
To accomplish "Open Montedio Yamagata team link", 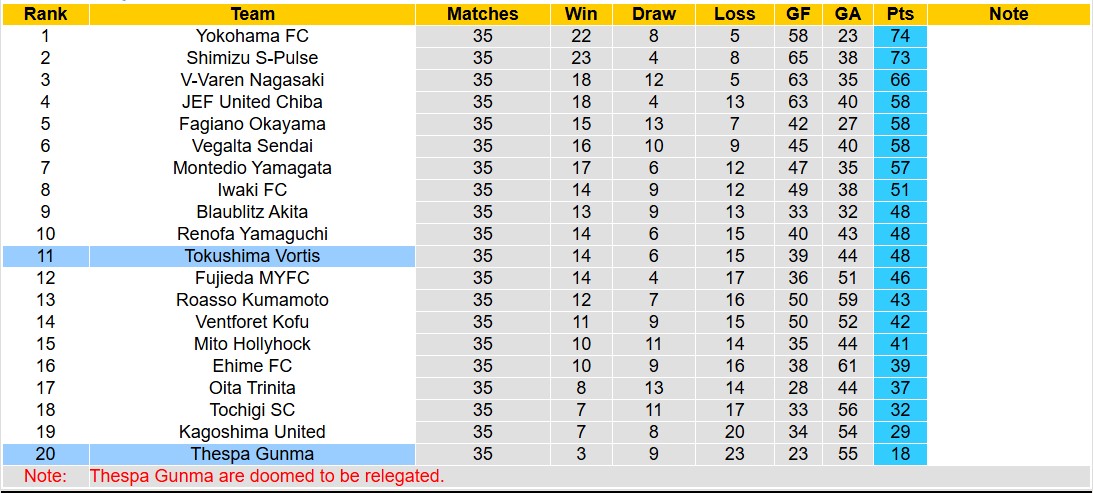I will (x=252, y=168).
